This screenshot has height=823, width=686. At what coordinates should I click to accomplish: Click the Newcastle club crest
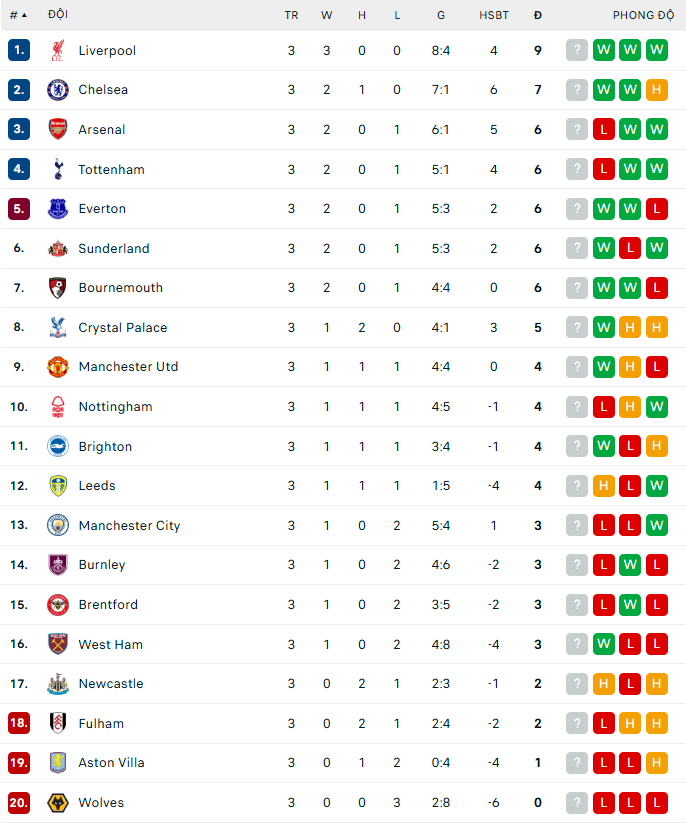coord(58,684)
